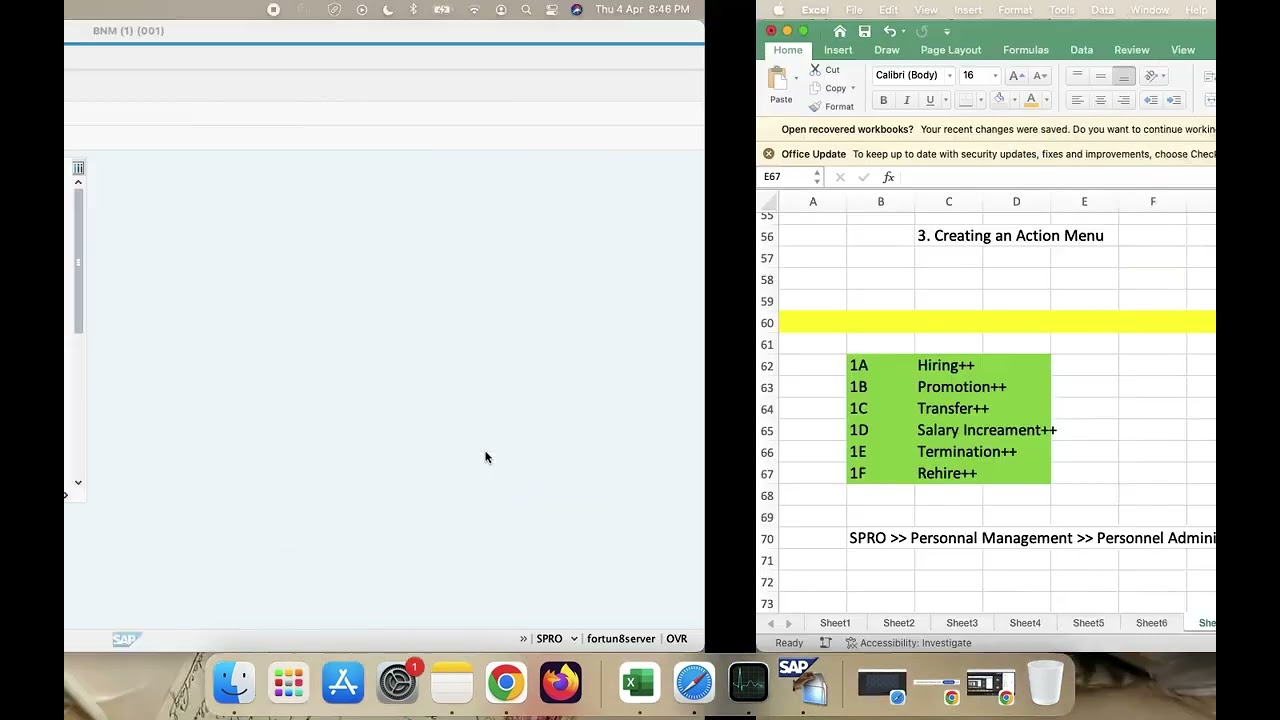1280x720 pixels.
Task: Toggle Bold formatting
Action: coord(883,100)
